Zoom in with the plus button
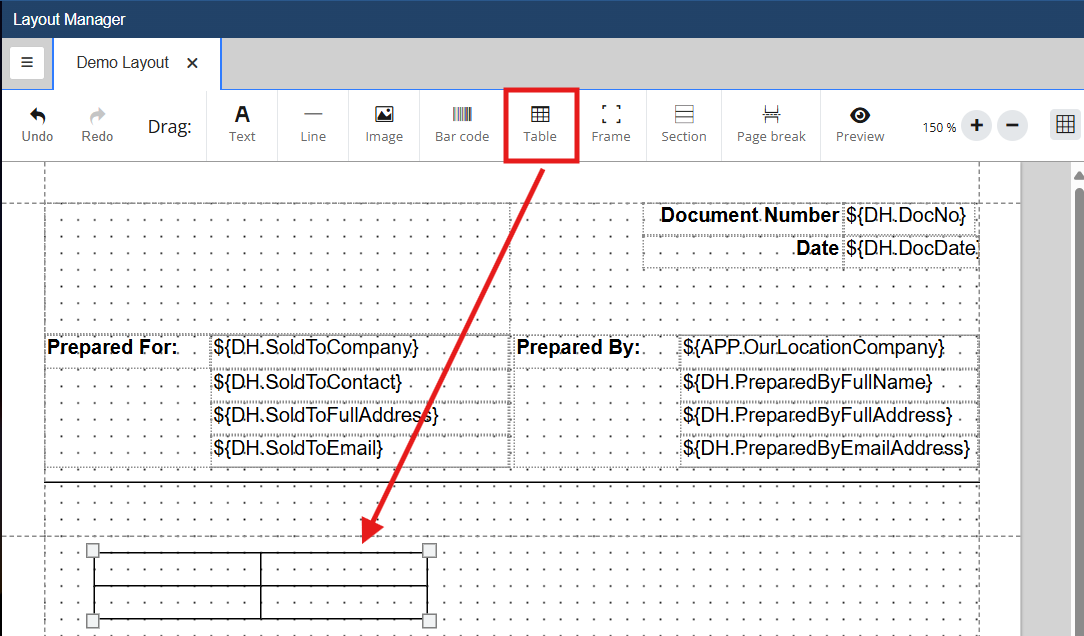This screenshot has width=1084, height=636. (x=977, y=126)
